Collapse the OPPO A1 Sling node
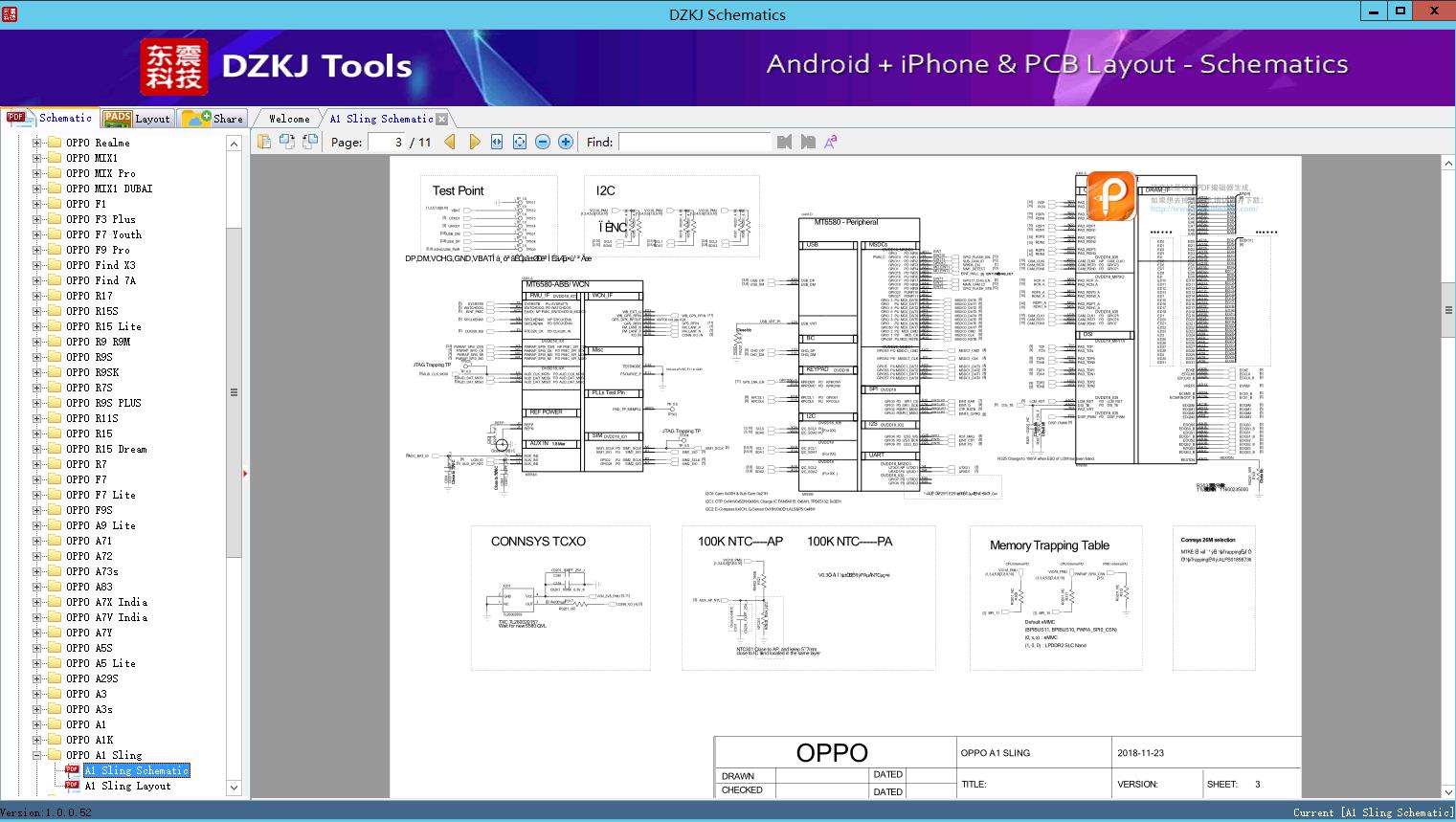Image resolution: width=1456 pixels, height=822 pixels. point(37,755)
